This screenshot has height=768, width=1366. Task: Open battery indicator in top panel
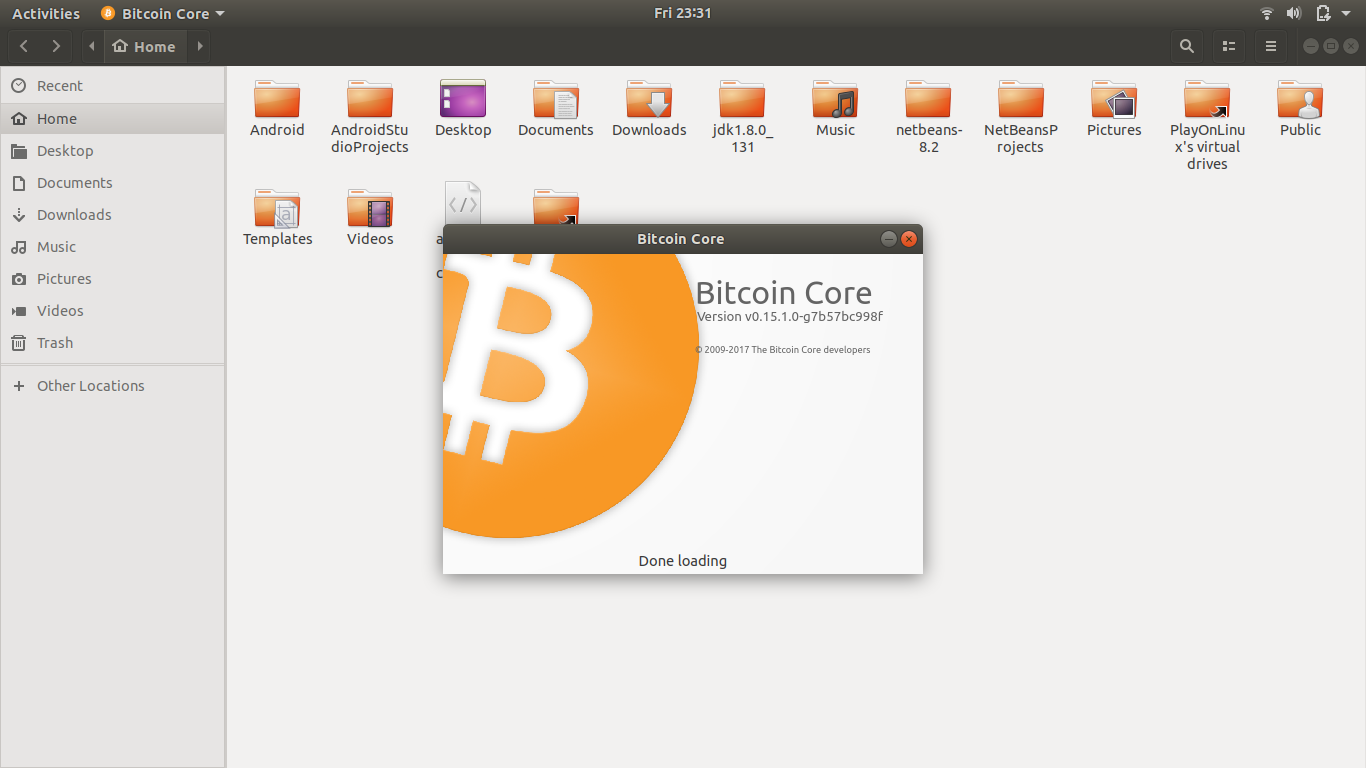[1323, 13]
